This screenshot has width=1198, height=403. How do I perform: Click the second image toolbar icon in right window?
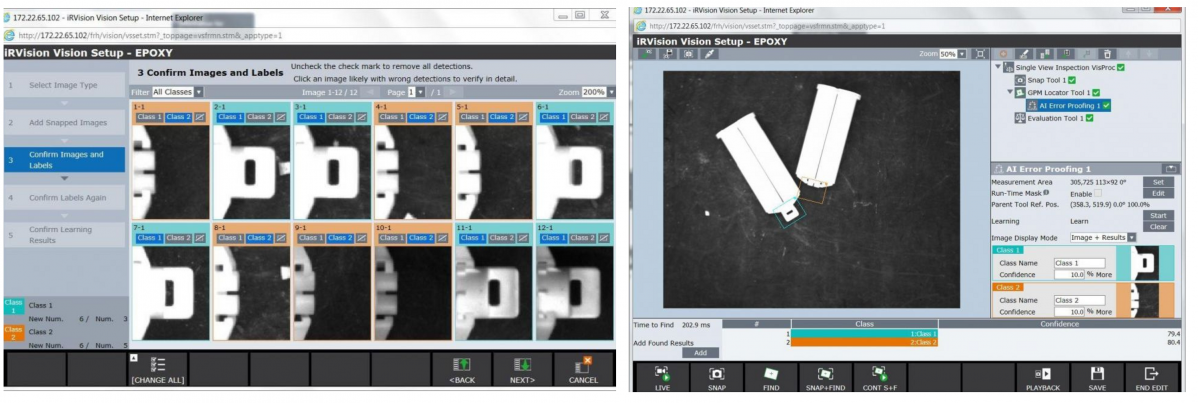click(669, 54)
